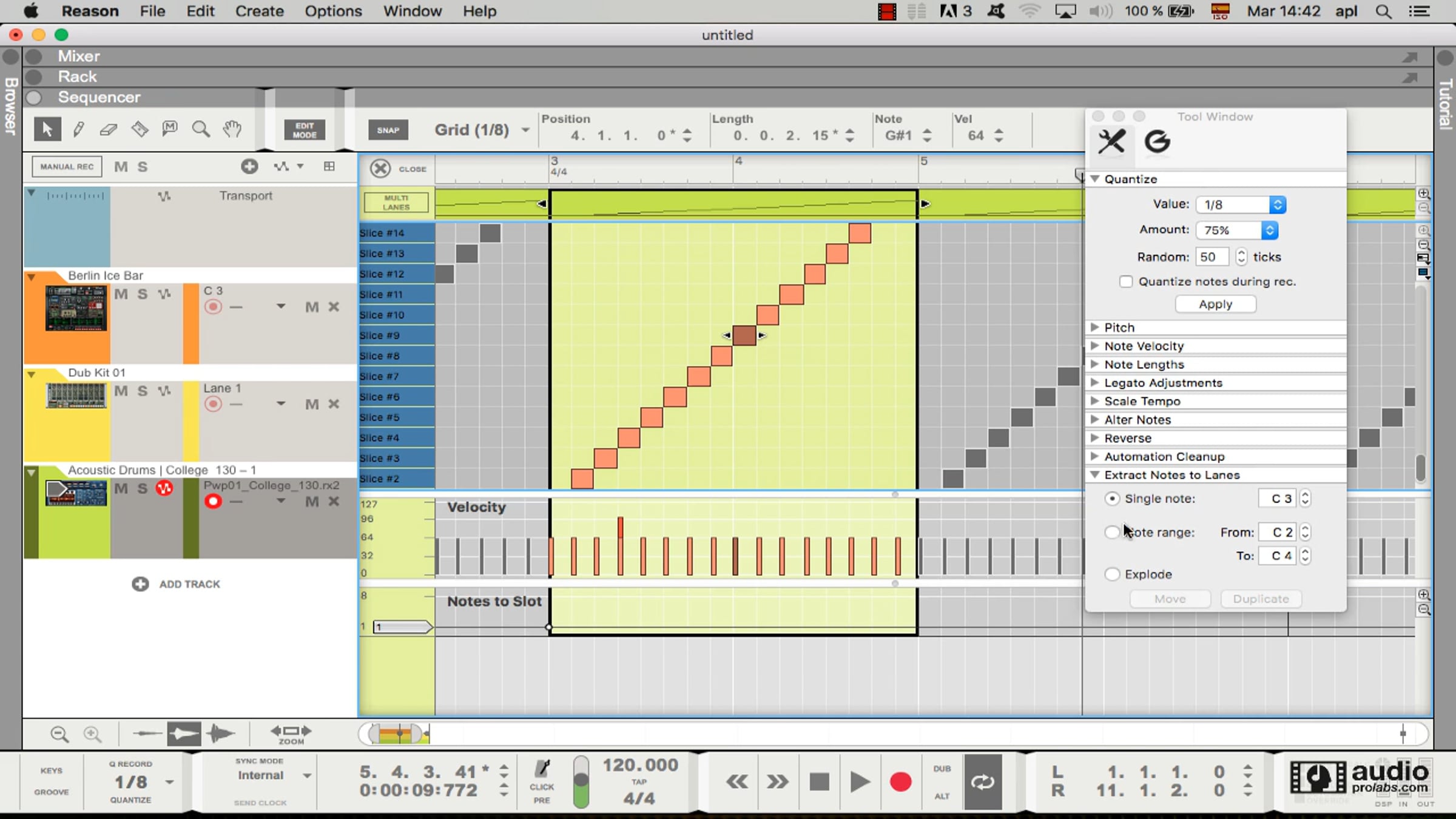Click the Apply button in Quantize
This screenshot has height=819, width=1456.
coord(1215,304)
